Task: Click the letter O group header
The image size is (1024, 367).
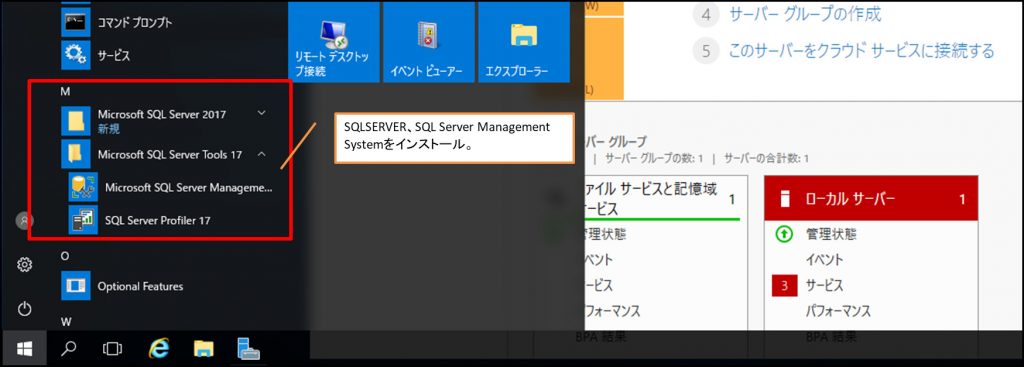Action: click(65, 256)
